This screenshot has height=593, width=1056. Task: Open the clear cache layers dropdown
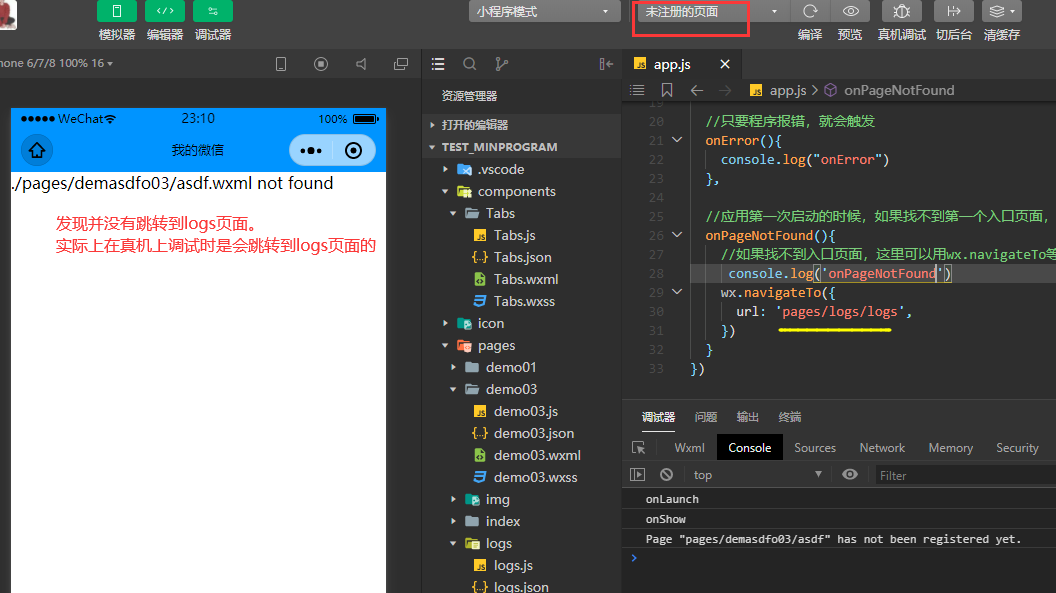click(1001, 11)
